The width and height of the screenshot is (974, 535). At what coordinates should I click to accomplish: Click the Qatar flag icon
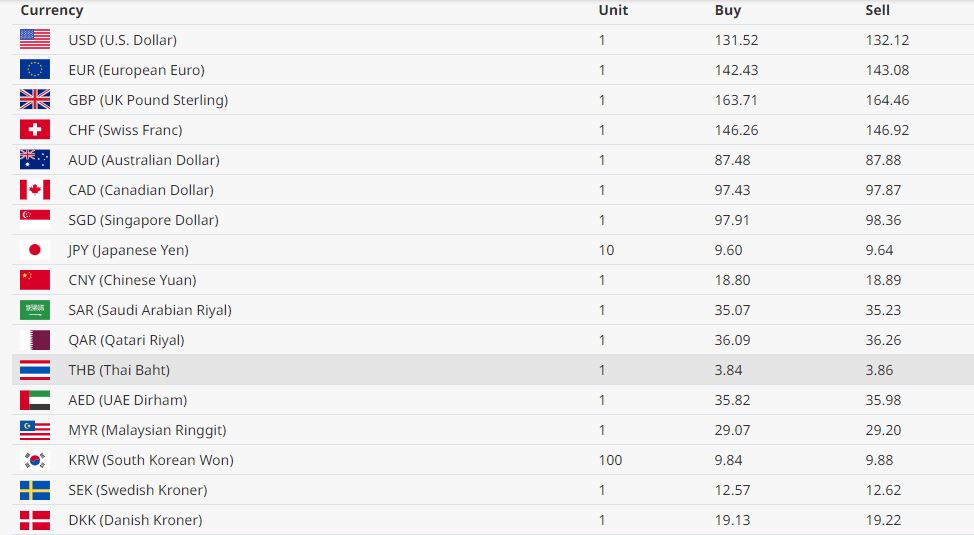tap(35, 340)
